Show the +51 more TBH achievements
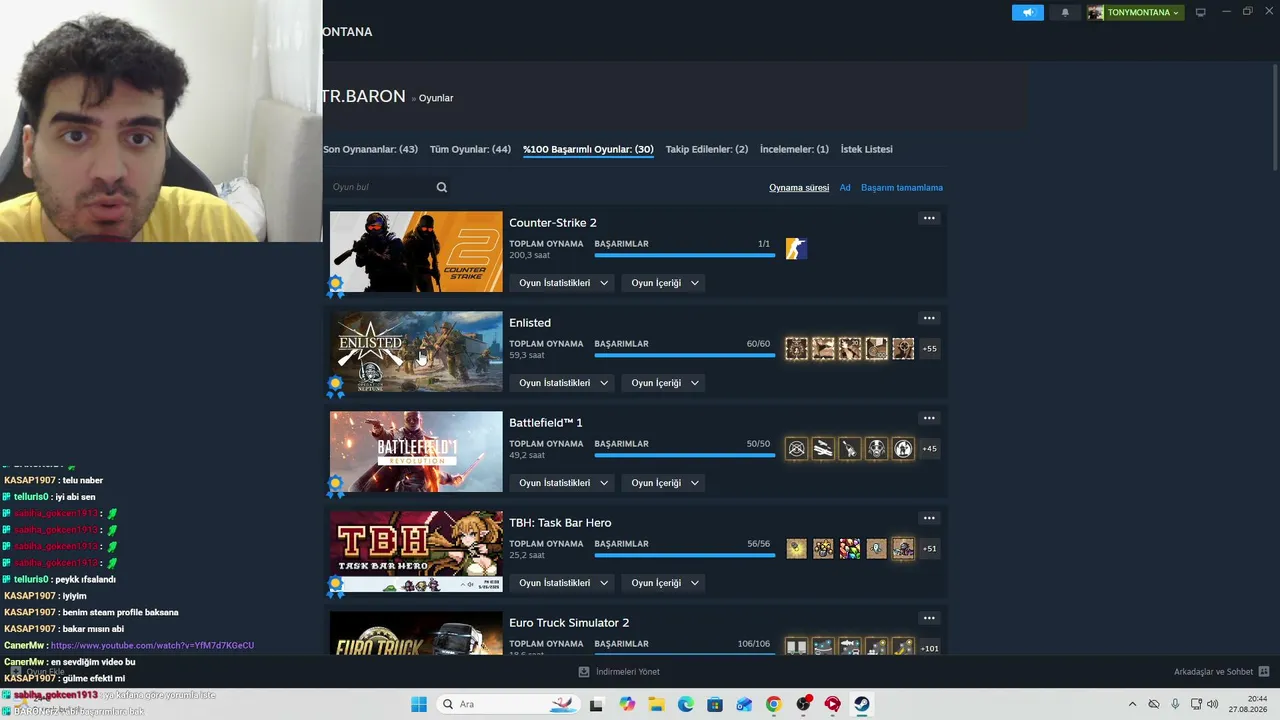 pos(930,548)
